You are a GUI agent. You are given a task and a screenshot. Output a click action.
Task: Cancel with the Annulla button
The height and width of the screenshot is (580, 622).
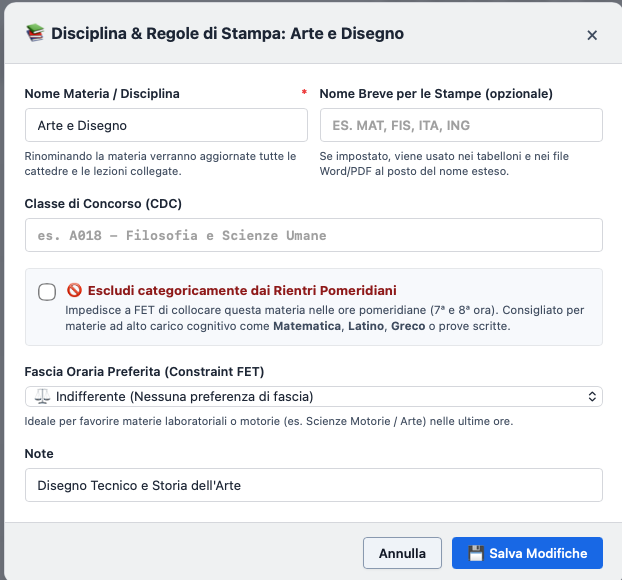[402, 553]
